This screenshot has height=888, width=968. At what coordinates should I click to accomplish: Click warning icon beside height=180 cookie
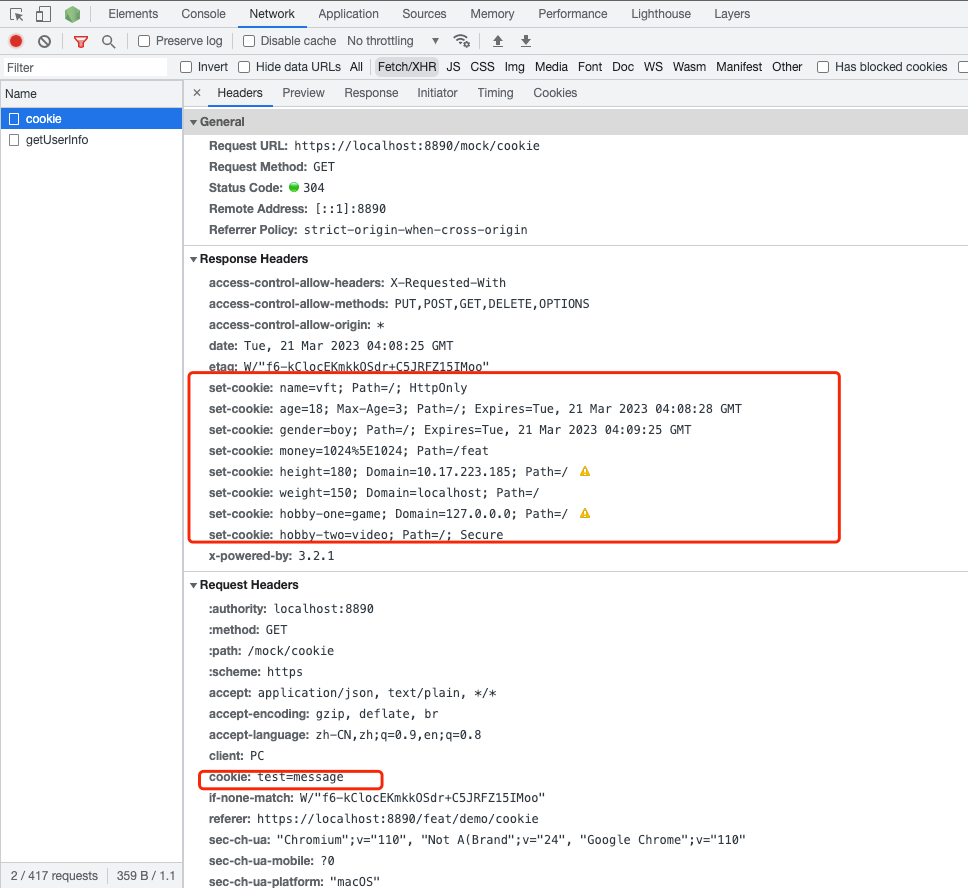(585, 472)
